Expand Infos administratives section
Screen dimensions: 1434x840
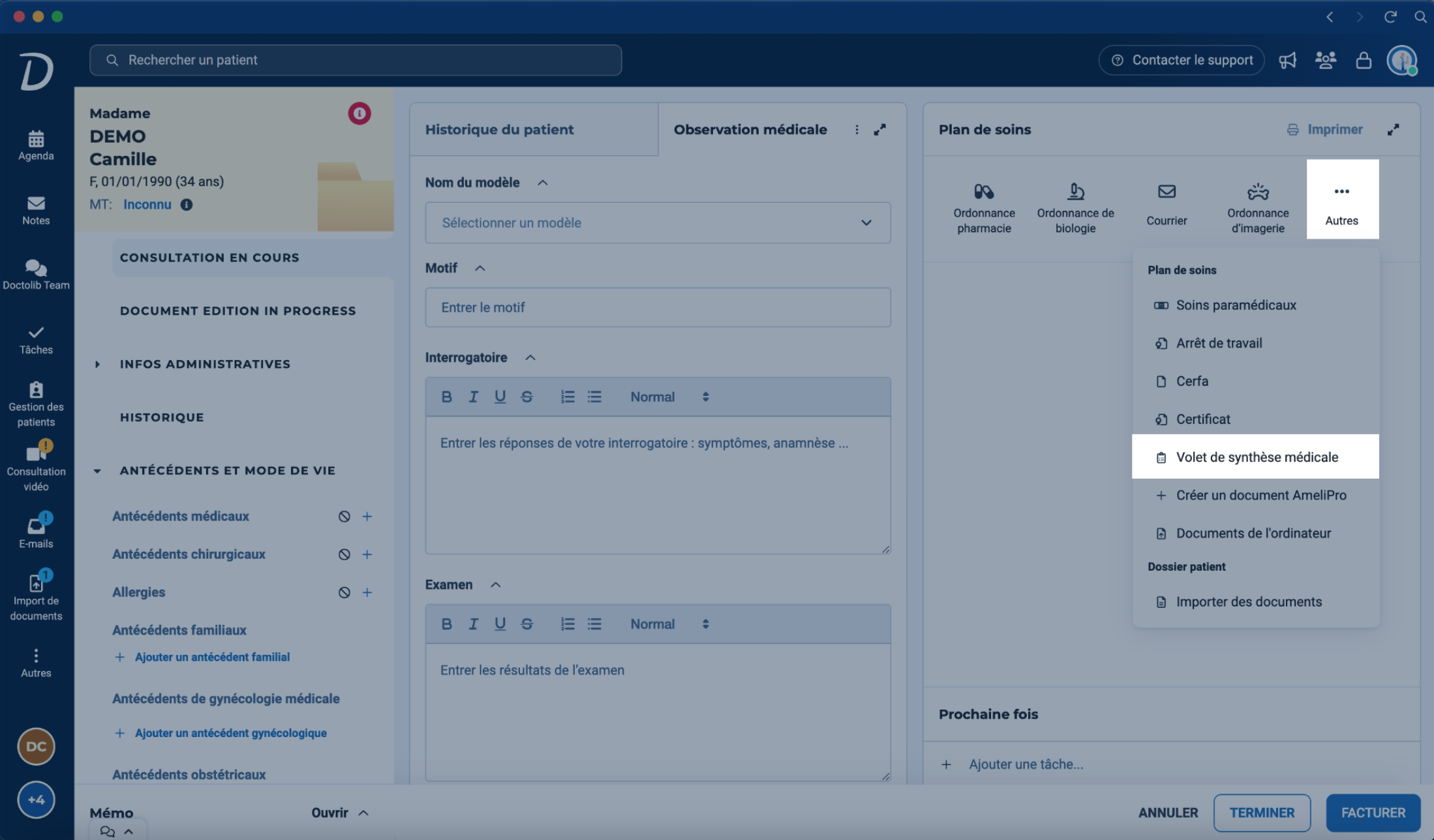point(97,365)
